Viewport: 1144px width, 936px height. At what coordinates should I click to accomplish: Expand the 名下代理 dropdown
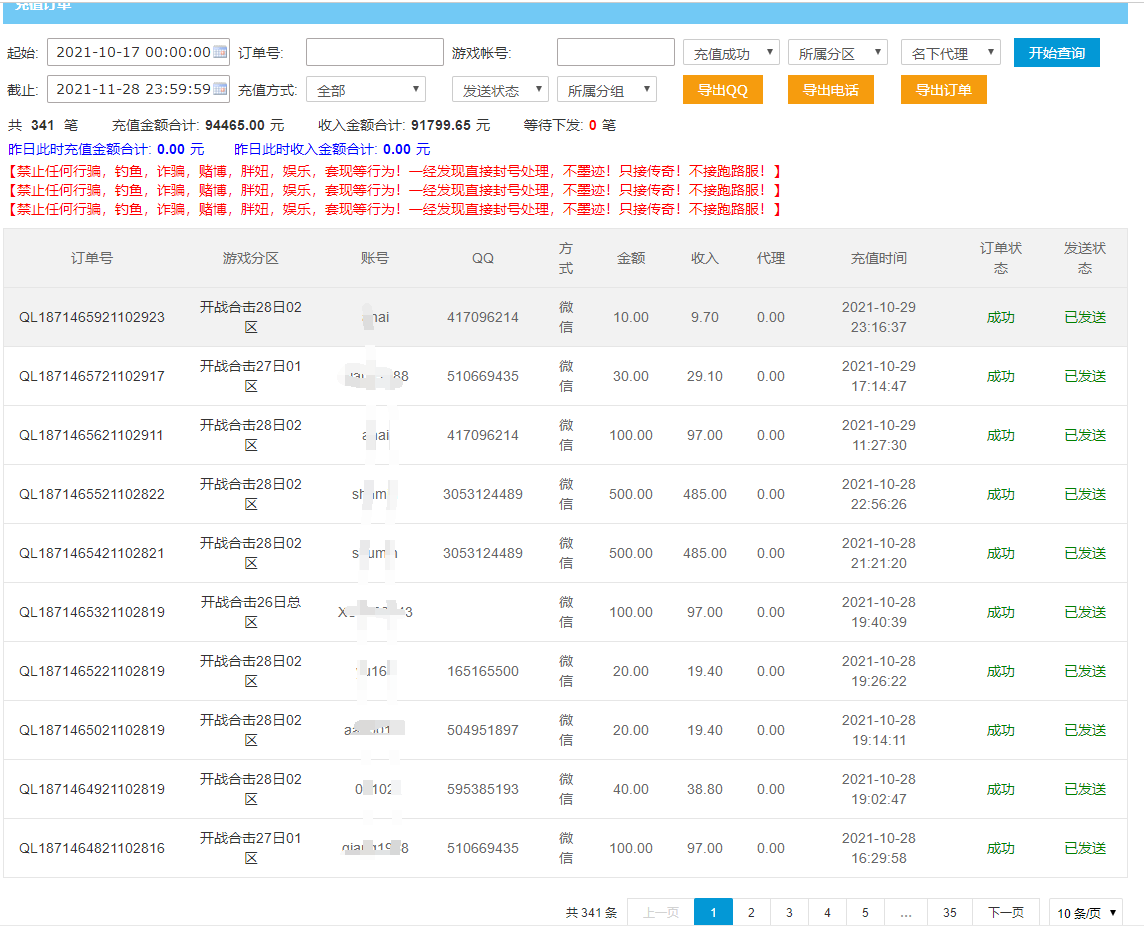coord(950,53)
